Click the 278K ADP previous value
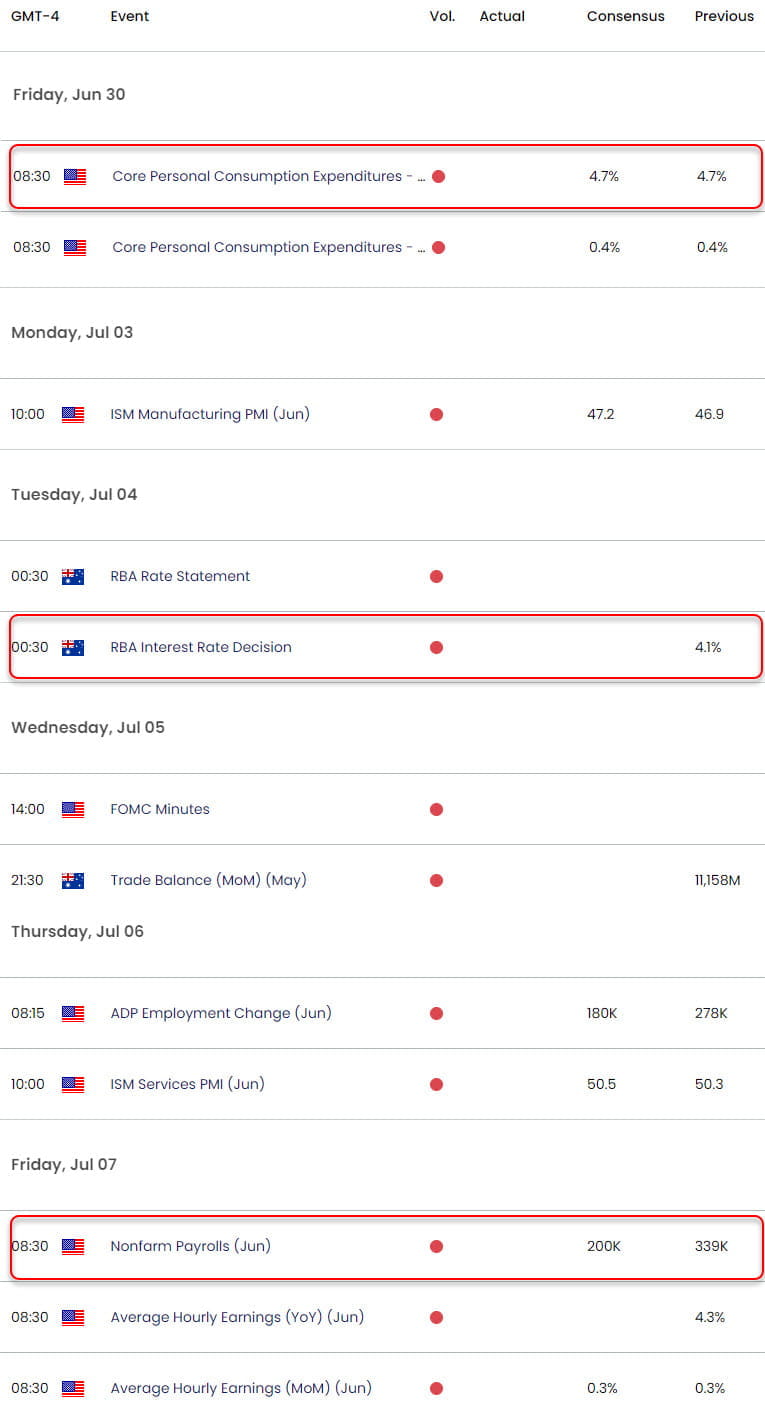765x1408 pixels. [711, 1013]
